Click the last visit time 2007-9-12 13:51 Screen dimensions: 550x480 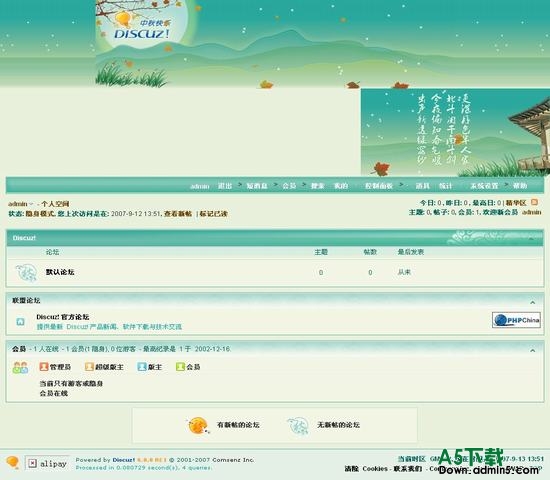tap(136, 214)
